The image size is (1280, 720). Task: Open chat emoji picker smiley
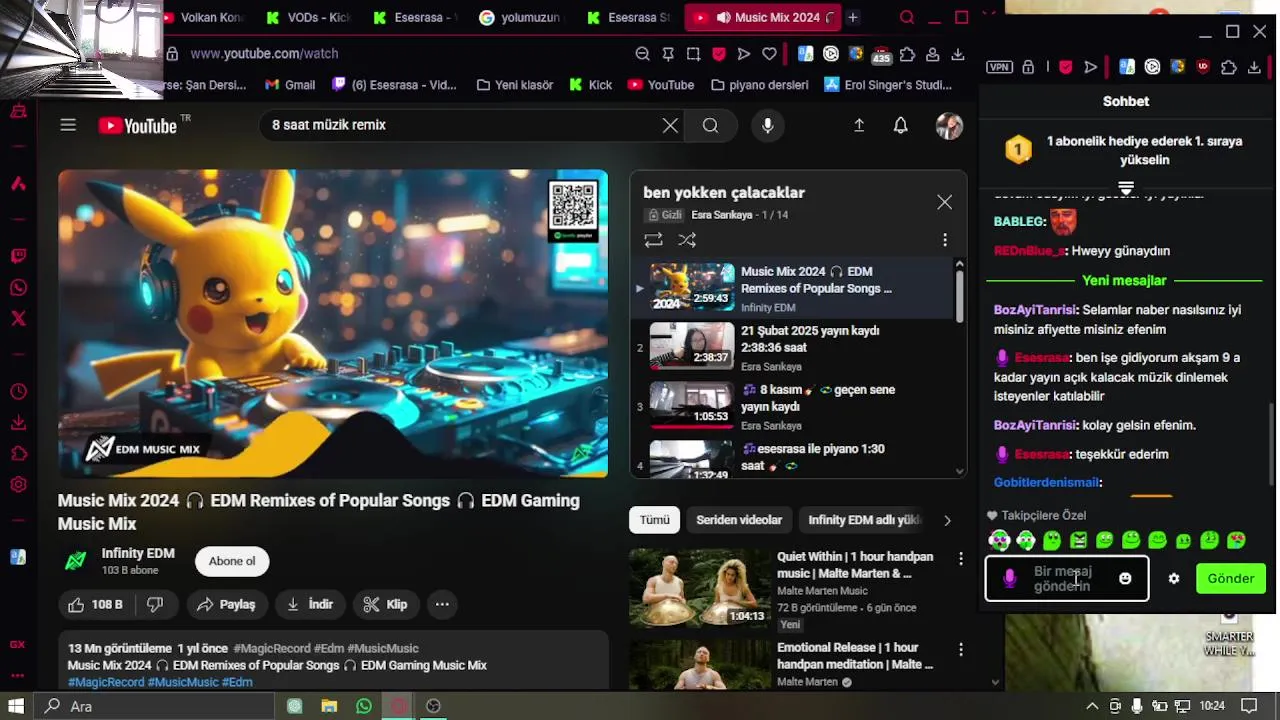[1125, 578]
